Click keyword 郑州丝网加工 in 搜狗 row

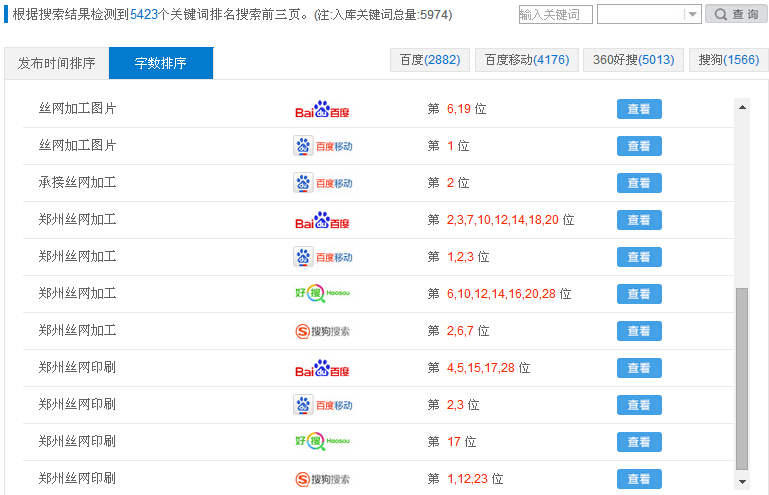click(77, 331)
